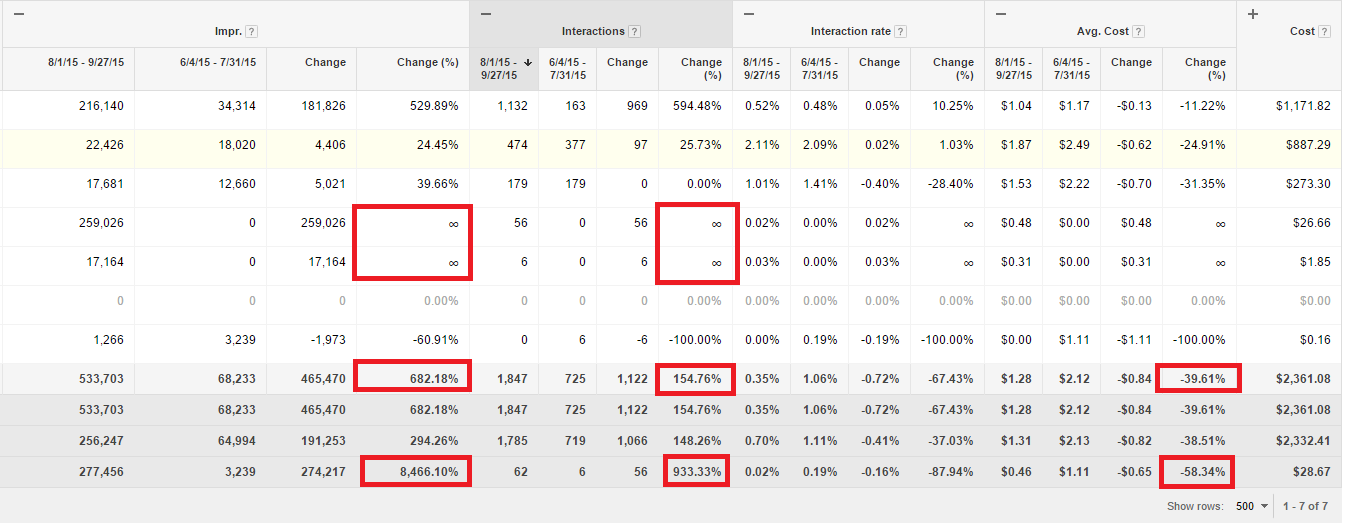This screenshot has width=1345, height=523.
Task: Click the -28.40% interaction rate change
Action: pyautogui.click(x=950, y=184)
